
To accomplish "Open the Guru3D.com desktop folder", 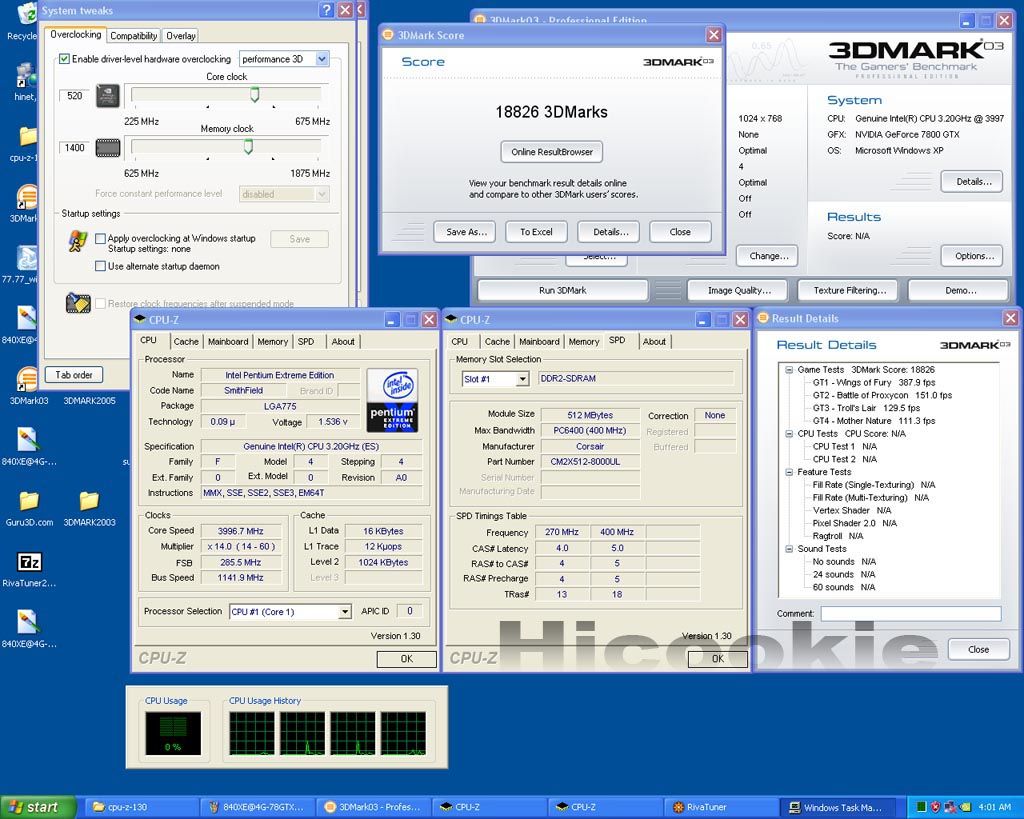I will (29, 502).
